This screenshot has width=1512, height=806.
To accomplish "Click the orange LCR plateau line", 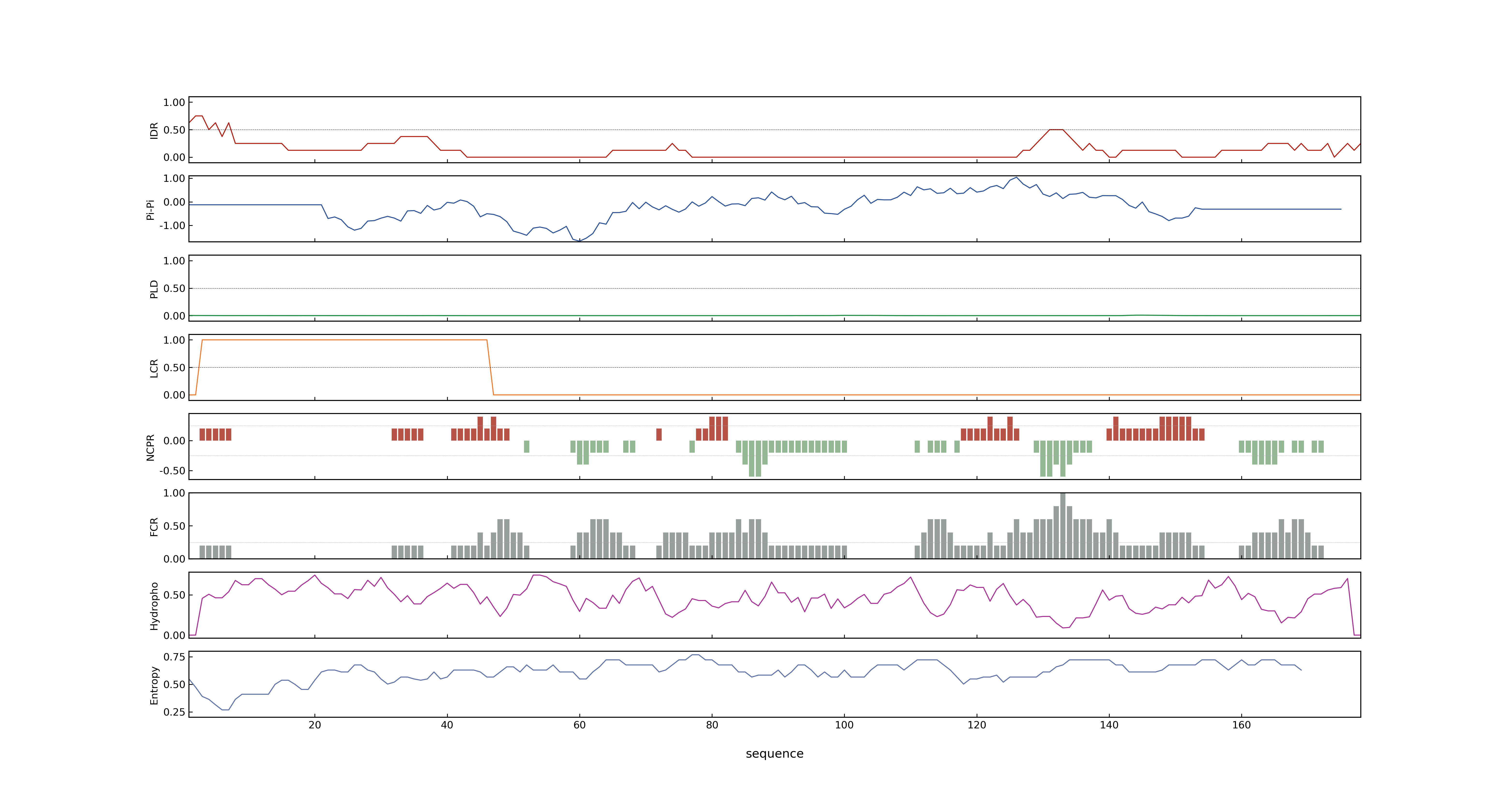I will point(344,340).
